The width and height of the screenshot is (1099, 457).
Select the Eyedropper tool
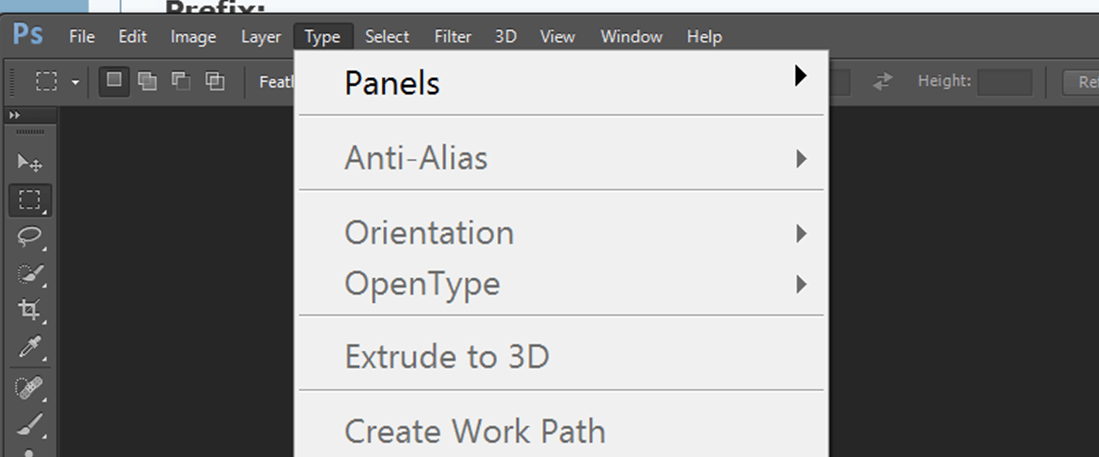(30, 348)
